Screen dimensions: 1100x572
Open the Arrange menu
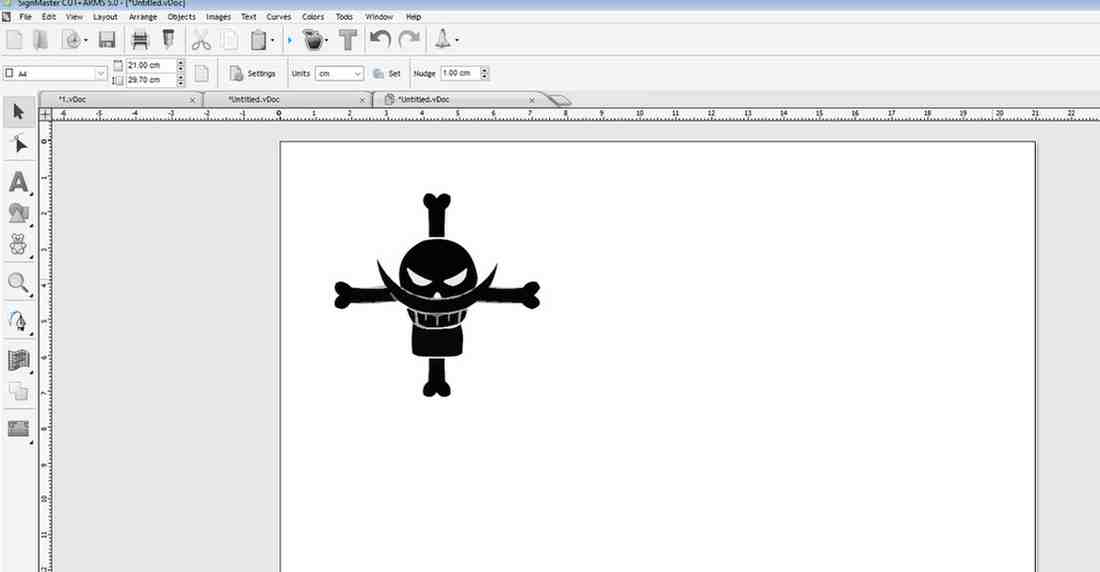pos(142,16)
